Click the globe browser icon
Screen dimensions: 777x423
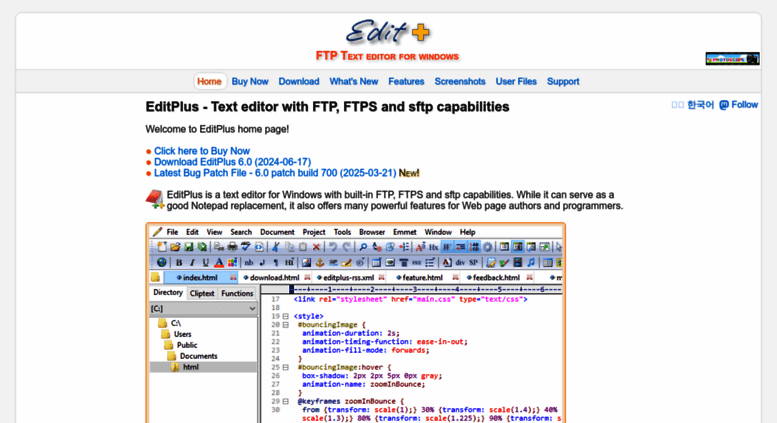(x=162, y=263)
